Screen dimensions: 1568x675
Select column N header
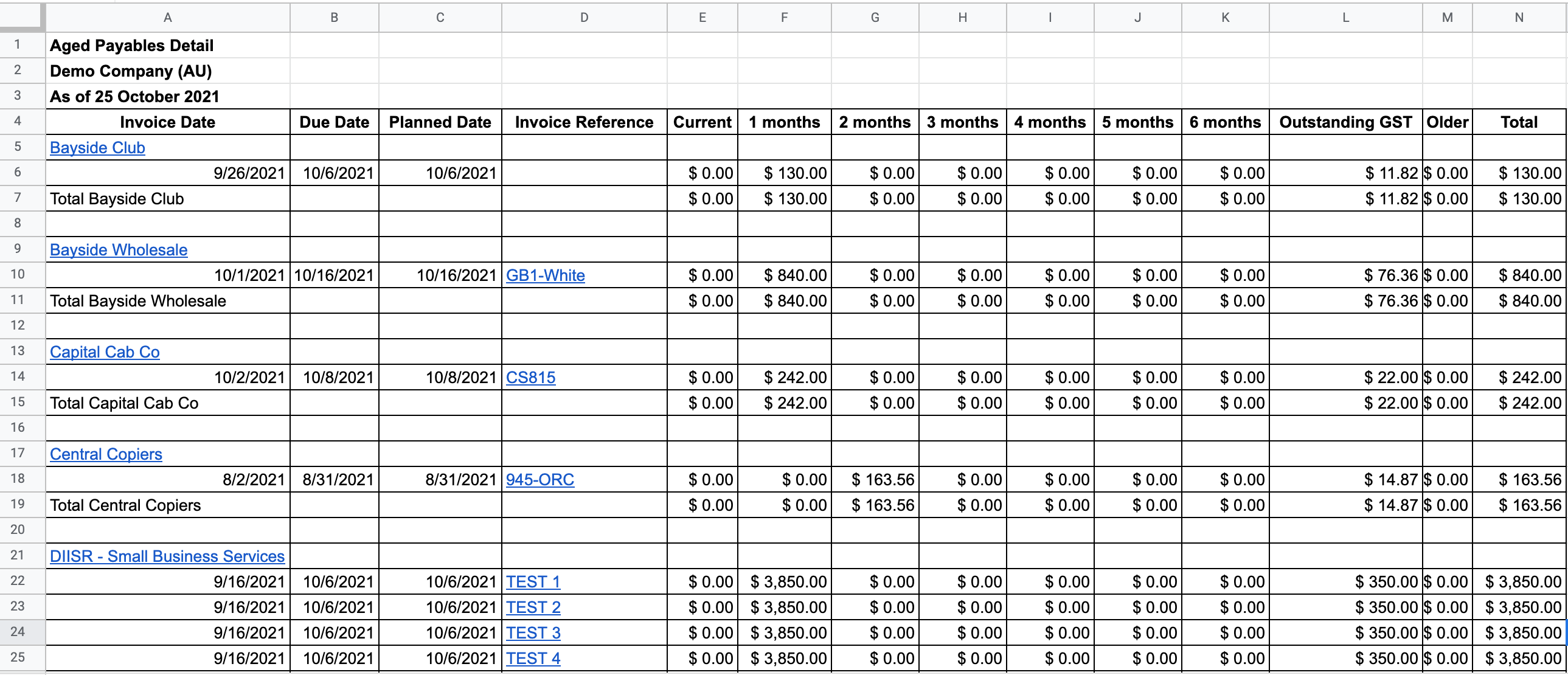(x=1519, y=18)
